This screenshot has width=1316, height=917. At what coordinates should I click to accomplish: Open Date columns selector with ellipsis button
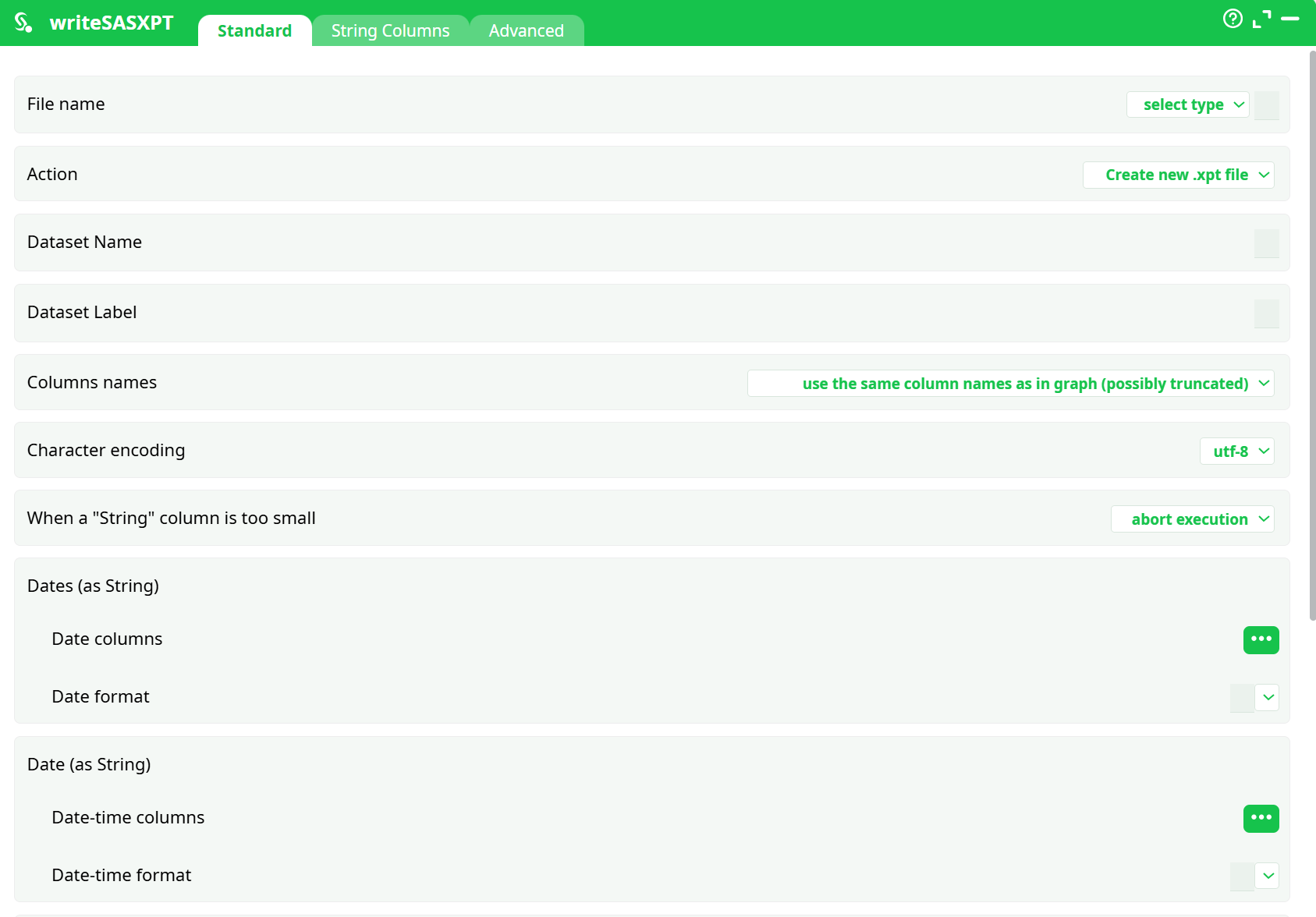[x=1261, y=639]
